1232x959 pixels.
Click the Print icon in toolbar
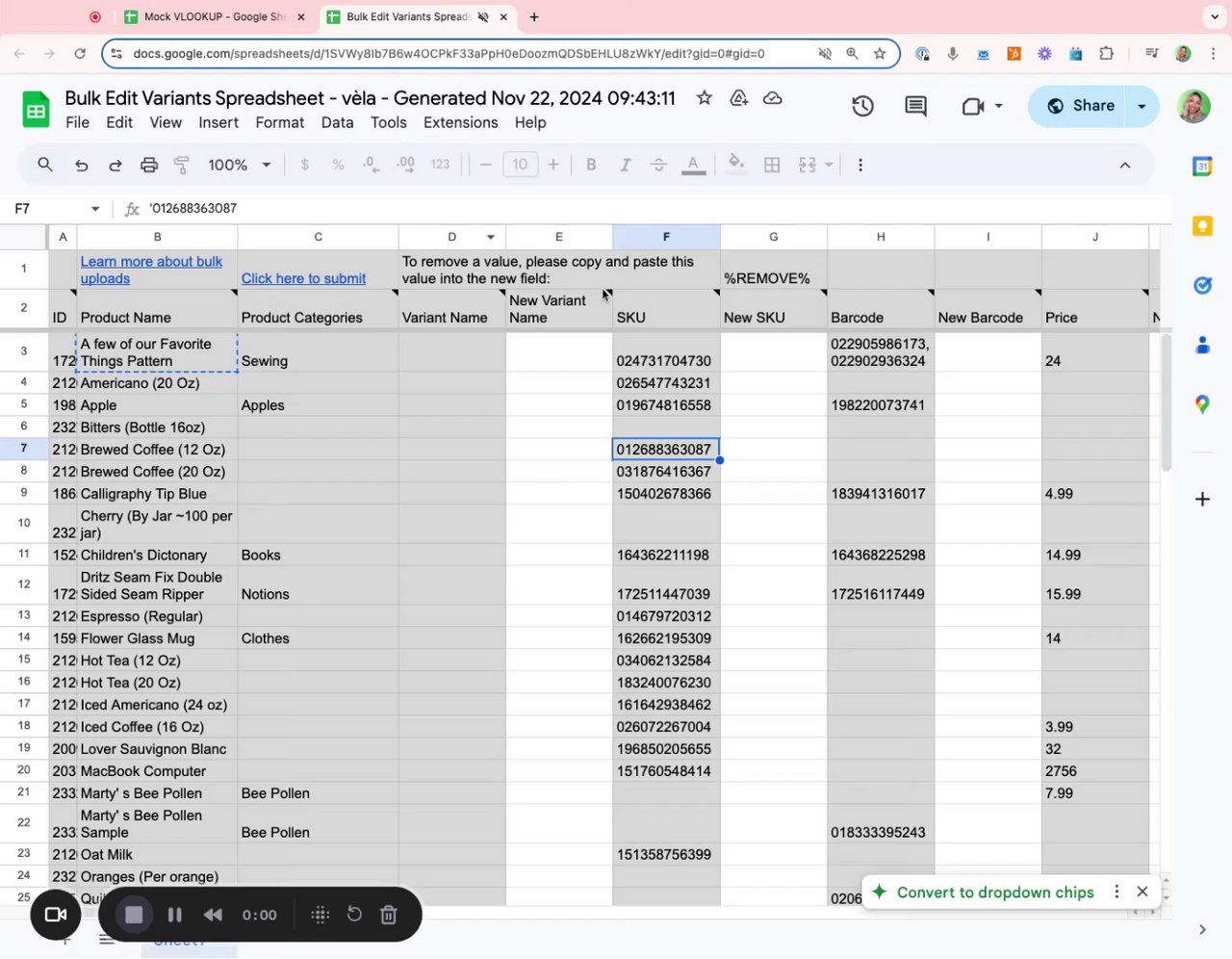[148, 166]
